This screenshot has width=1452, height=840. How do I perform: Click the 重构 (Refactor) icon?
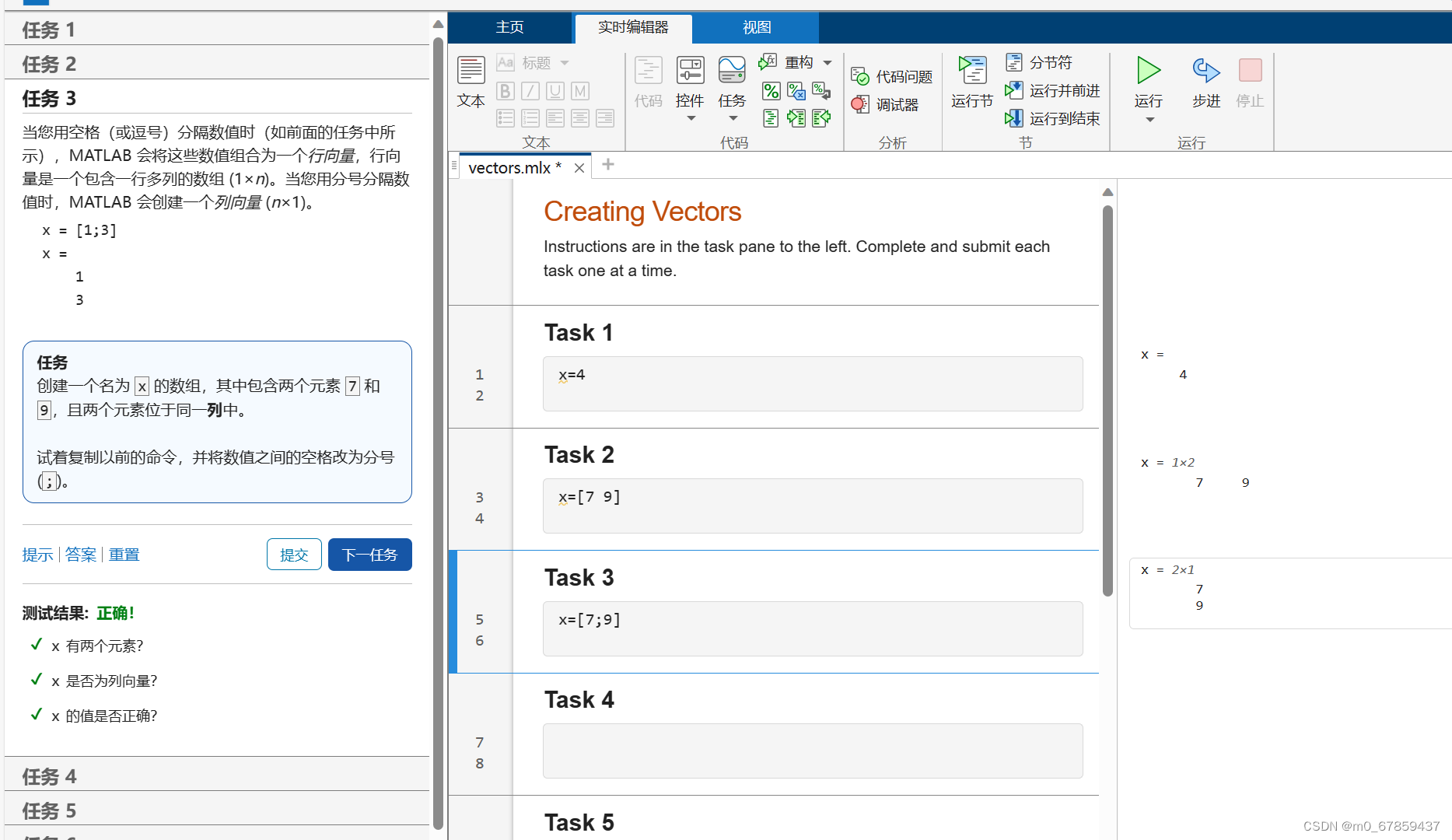[x=768, y=62]
